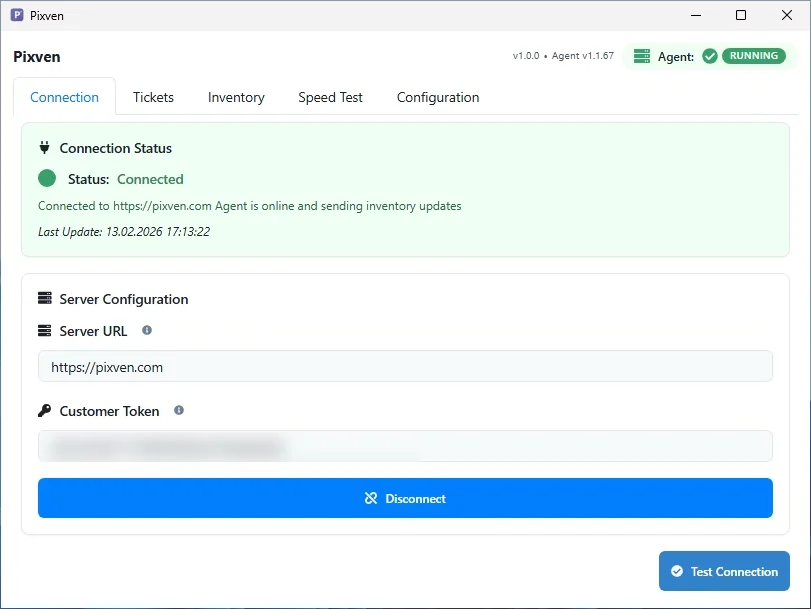Click the 'Connected' status text
The height and width of the screenshot is (609, 811).
coord(150,179)
